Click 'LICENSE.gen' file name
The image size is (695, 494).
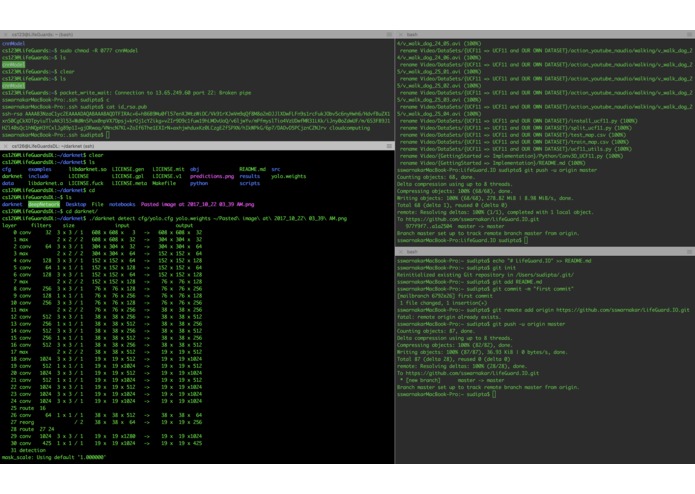pyautogui.click(x=128, y=169)
